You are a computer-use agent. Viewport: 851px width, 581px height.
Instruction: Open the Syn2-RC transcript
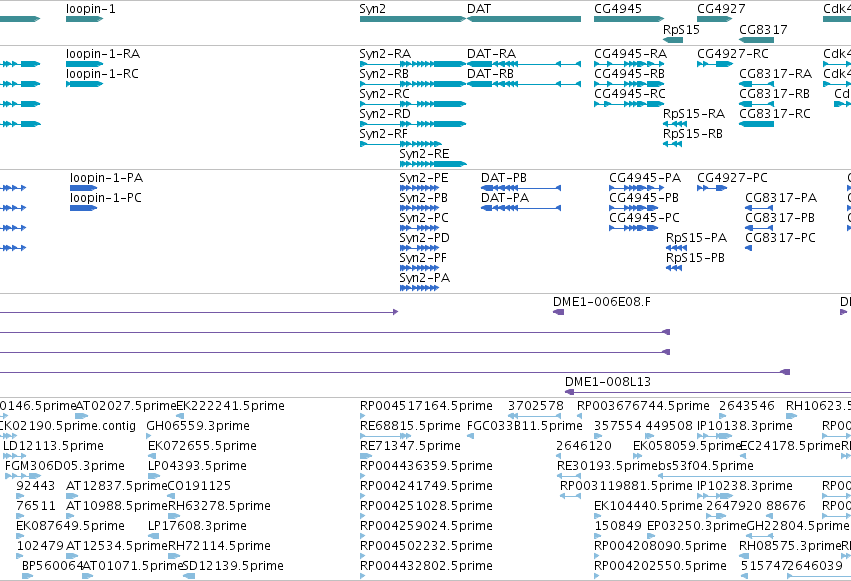point(412,104)
